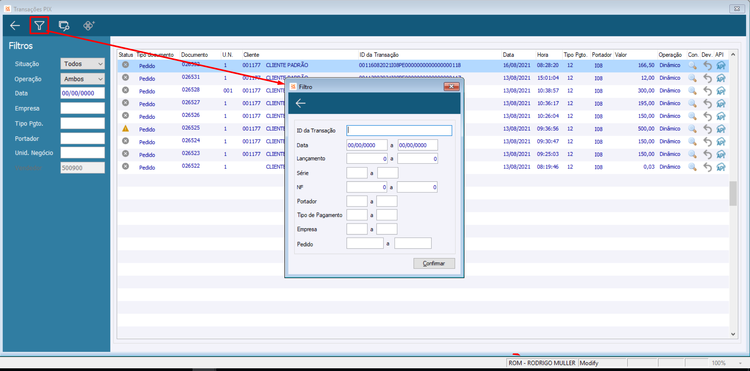Viewport: 750px width, 371px height.
Task: Click the value 0,03 in the grid
Action: (649, 167)
